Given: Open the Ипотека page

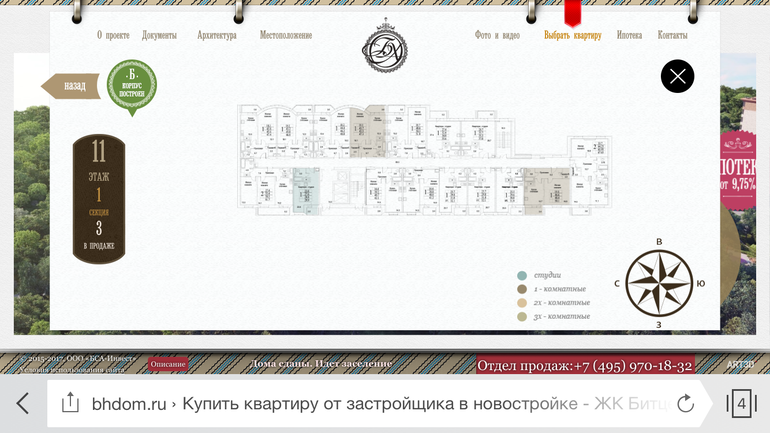Looking at the screenshot, I should click(629, 36).
